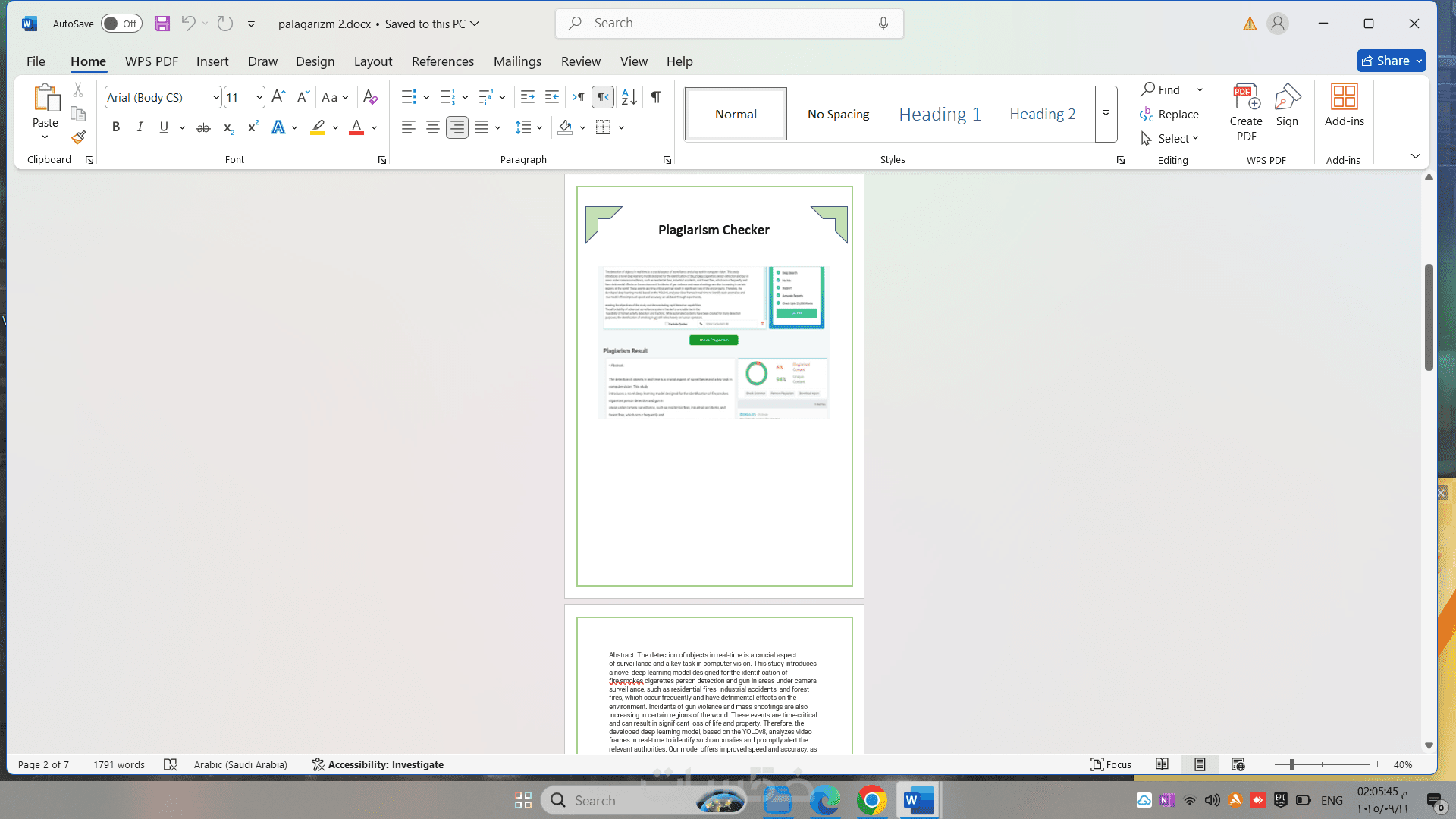Click the Save icon in title bar

click(x=162, y=24)
